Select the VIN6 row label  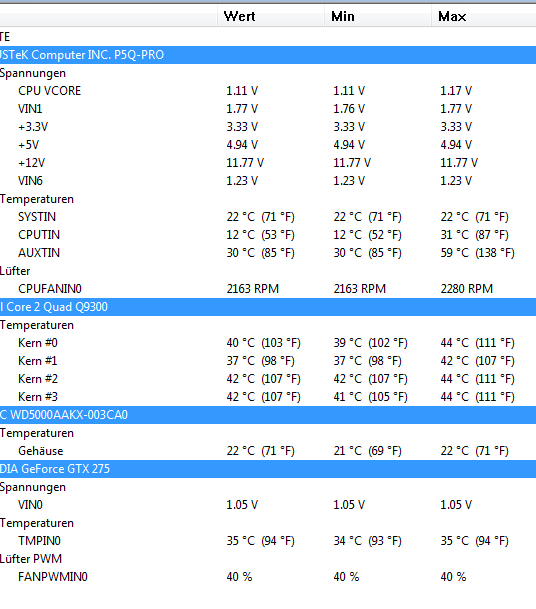30,181
